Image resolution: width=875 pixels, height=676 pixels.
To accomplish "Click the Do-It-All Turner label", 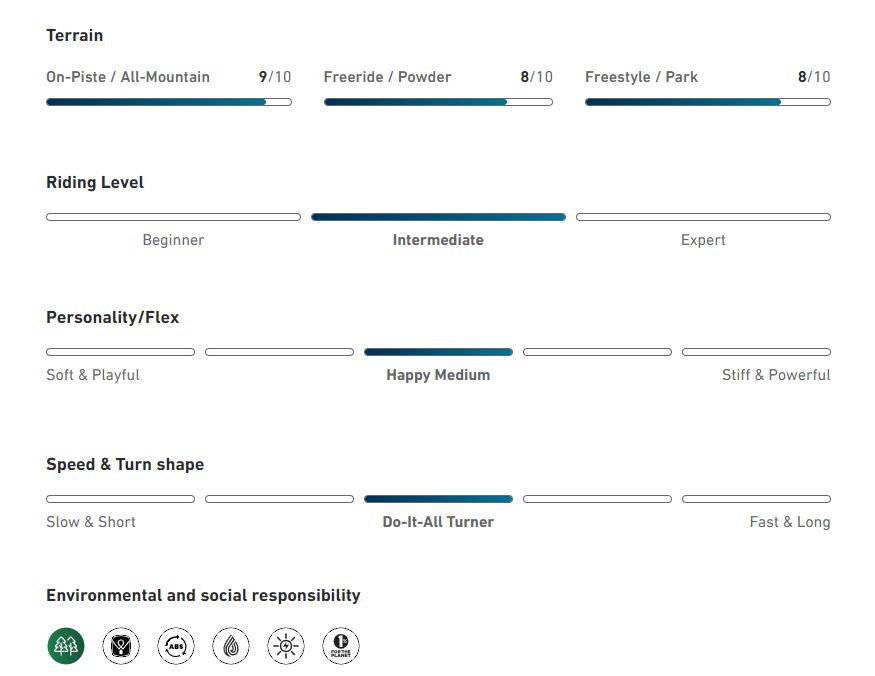I will click(x=438, y=522).
